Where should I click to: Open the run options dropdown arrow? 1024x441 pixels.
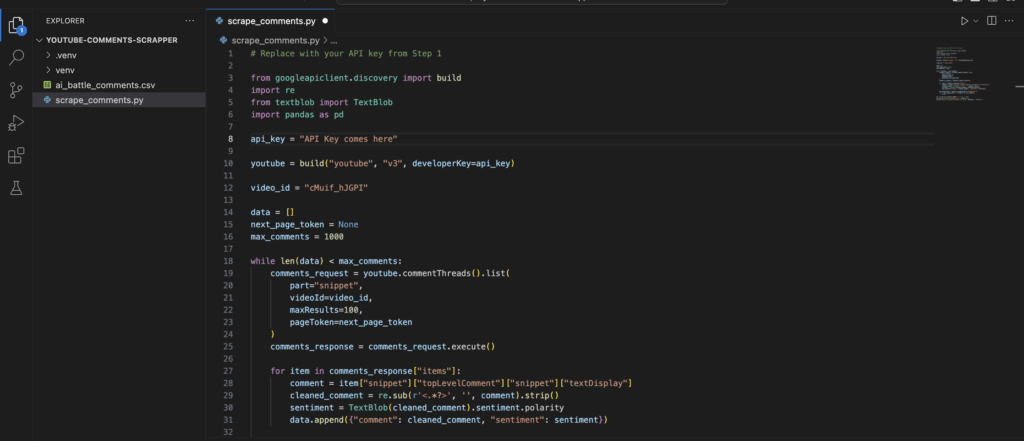click(x=976, y=21)
